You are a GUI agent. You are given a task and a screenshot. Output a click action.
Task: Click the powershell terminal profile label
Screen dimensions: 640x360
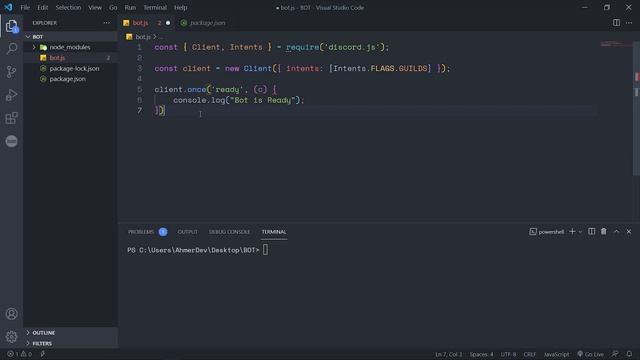click(x=547, y=231)
